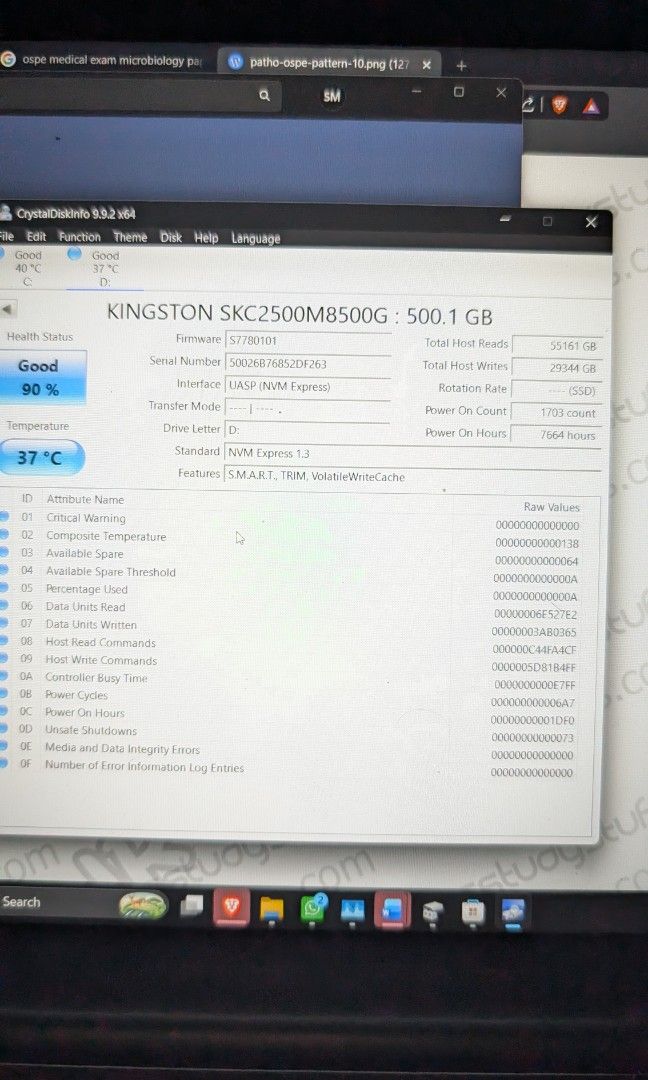The image size is (648, 1080).
Task: Click the KINGSTON SKC2500M8500G model title
Action: (x=300, y=315)
